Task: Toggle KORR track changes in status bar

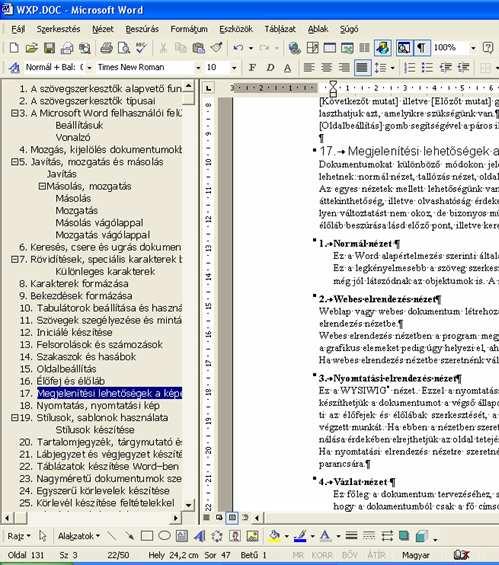Action: (x=322, y=555)
